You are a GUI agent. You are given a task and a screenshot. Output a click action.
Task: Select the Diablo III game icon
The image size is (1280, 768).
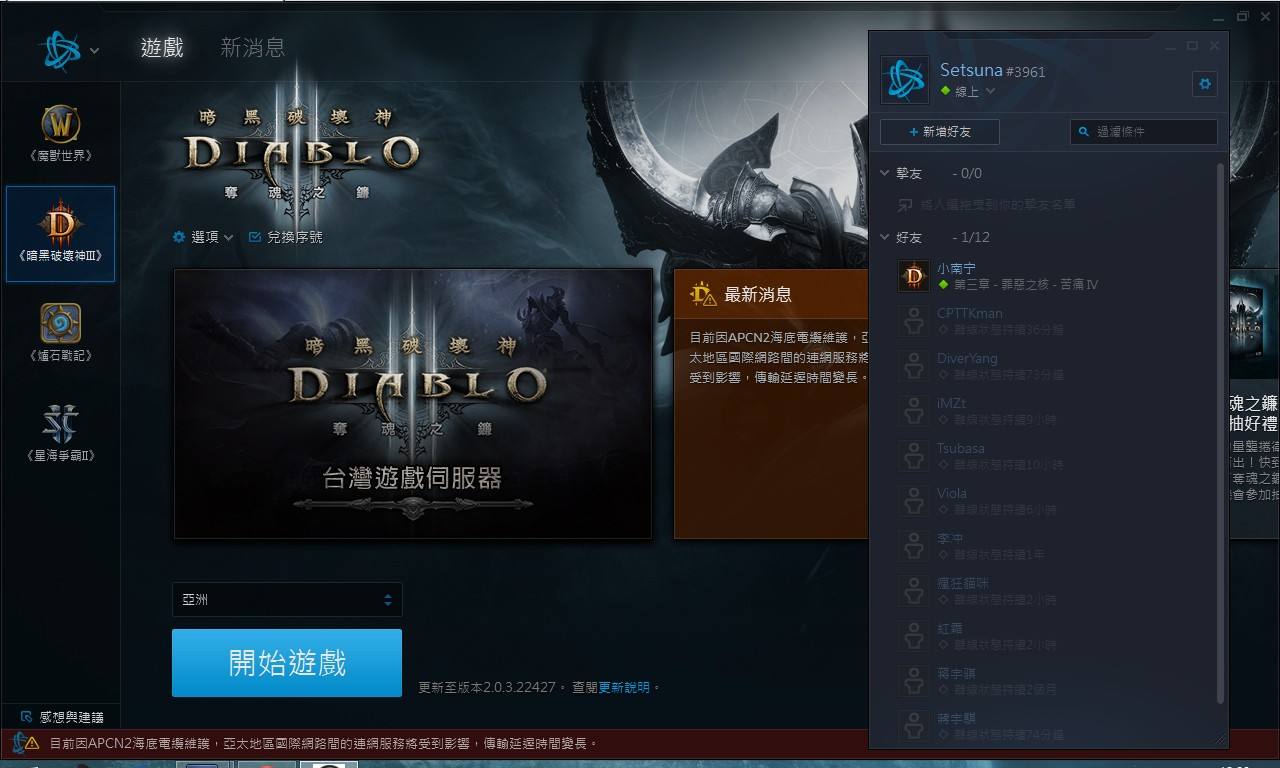pos(61,224)
